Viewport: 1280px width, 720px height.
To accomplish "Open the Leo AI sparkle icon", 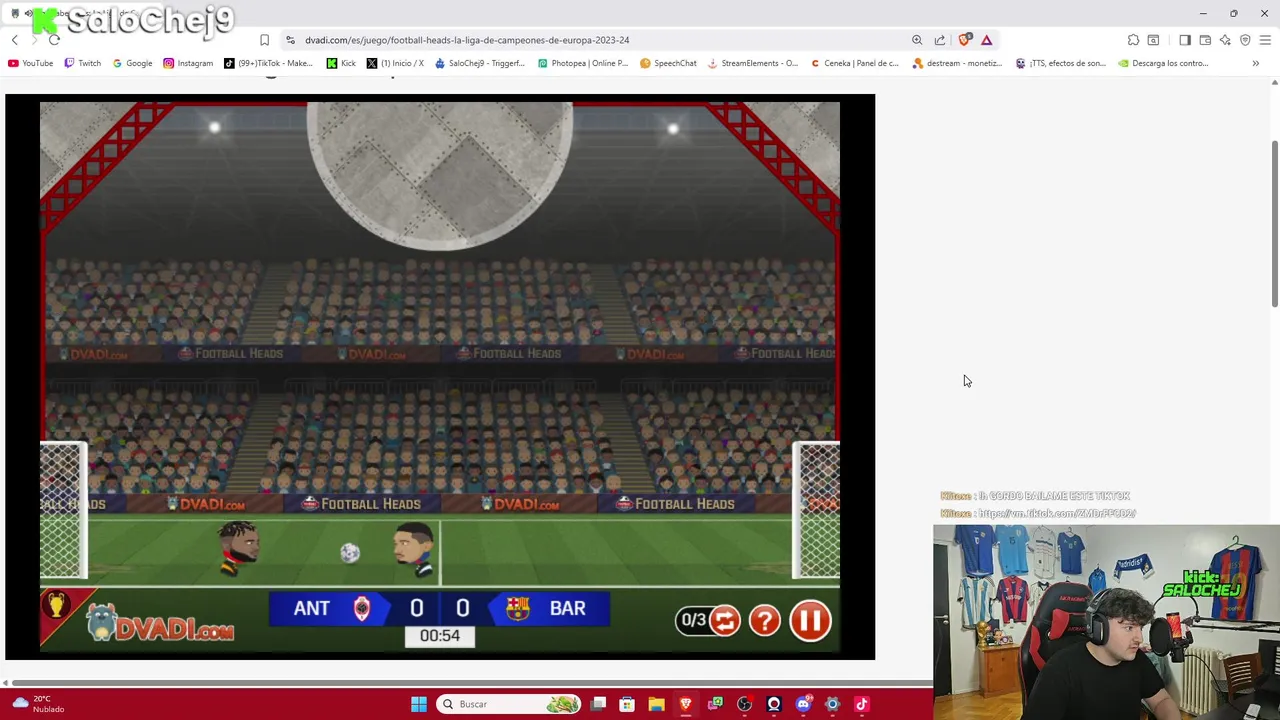I will pyautogui.click(x=1225, y=40).
